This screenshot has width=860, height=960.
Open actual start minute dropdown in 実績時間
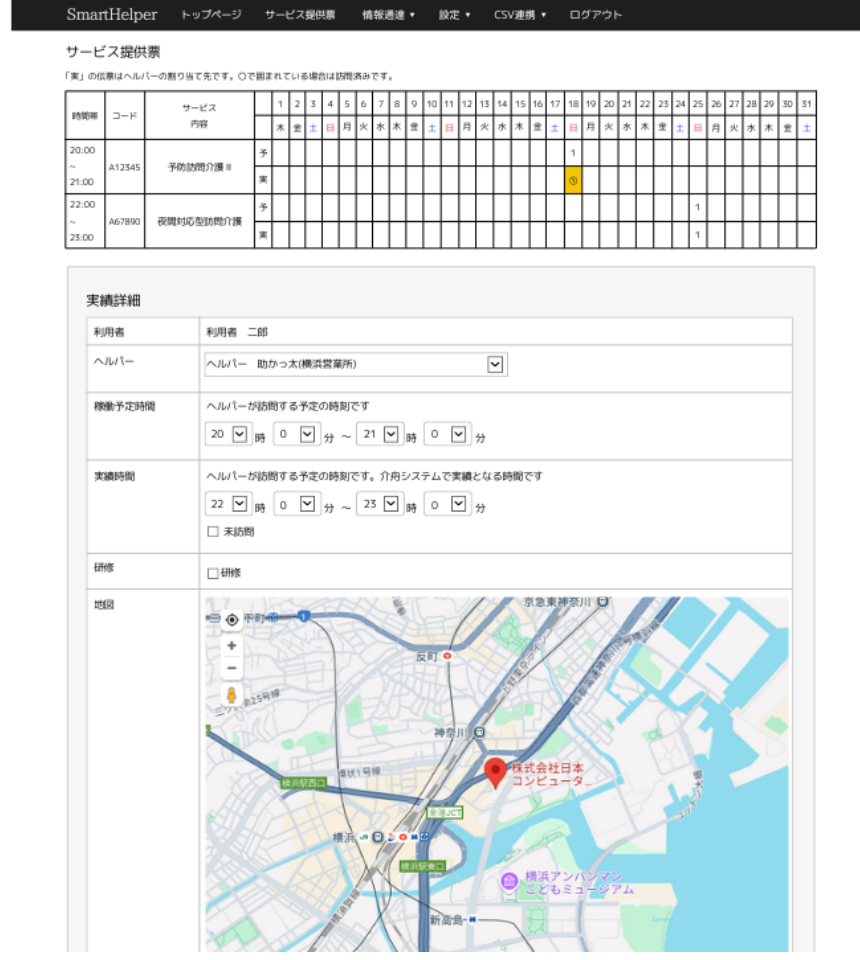coord(296,504)
